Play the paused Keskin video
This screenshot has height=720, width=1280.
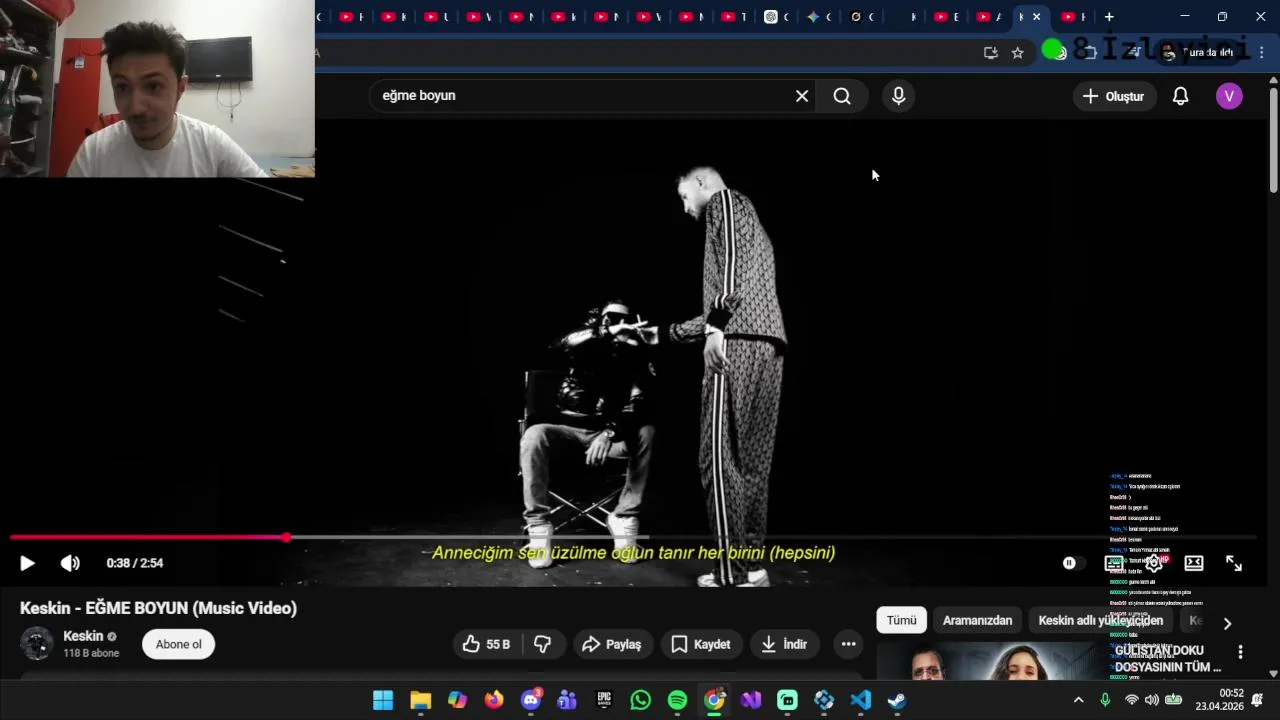coord(27,563)
